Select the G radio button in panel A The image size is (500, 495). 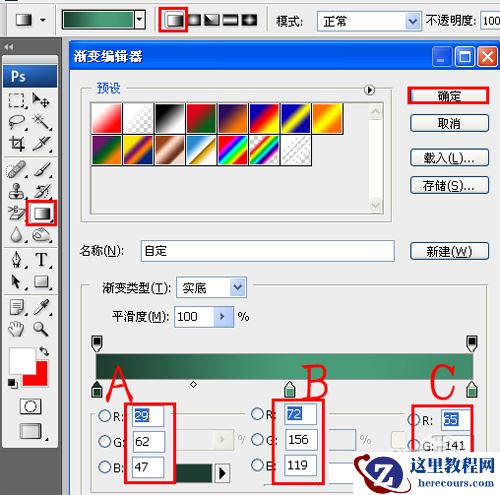point(105,441)
